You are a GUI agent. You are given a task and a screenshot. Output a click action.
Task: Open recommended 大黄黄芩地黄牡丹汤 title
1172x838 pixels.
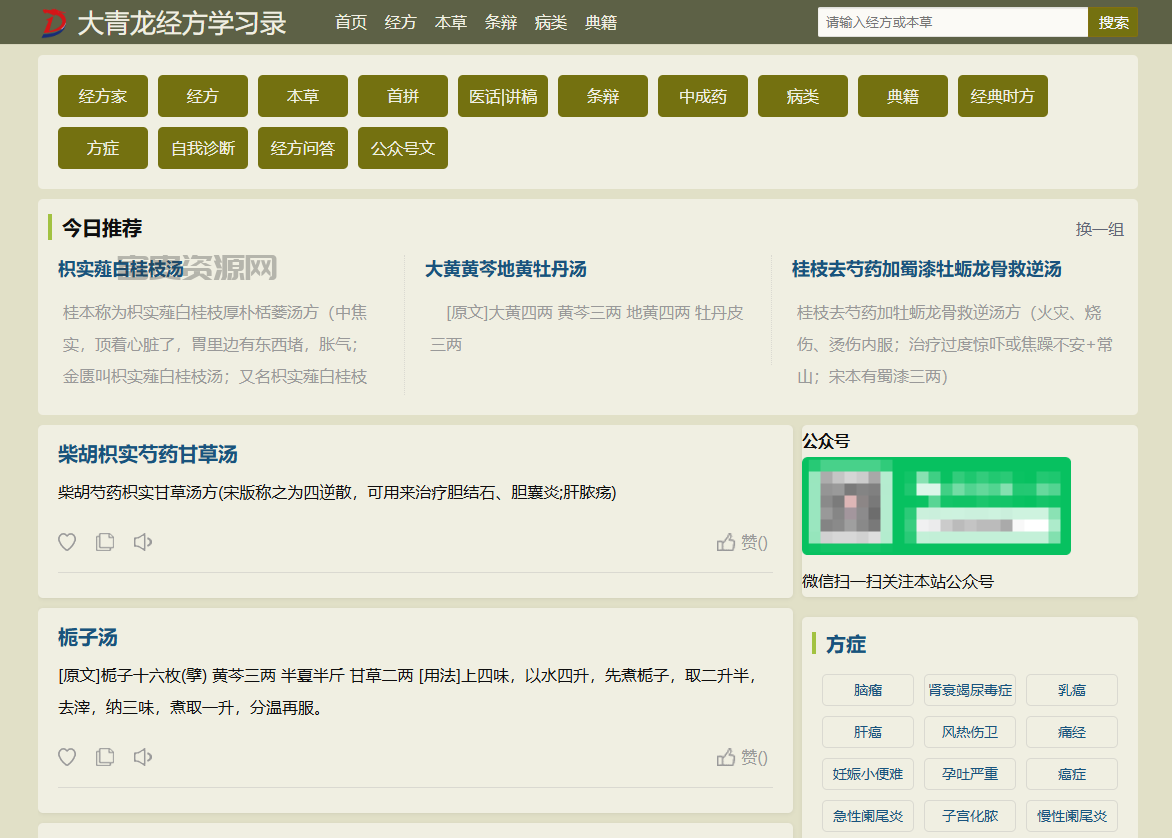506,269
